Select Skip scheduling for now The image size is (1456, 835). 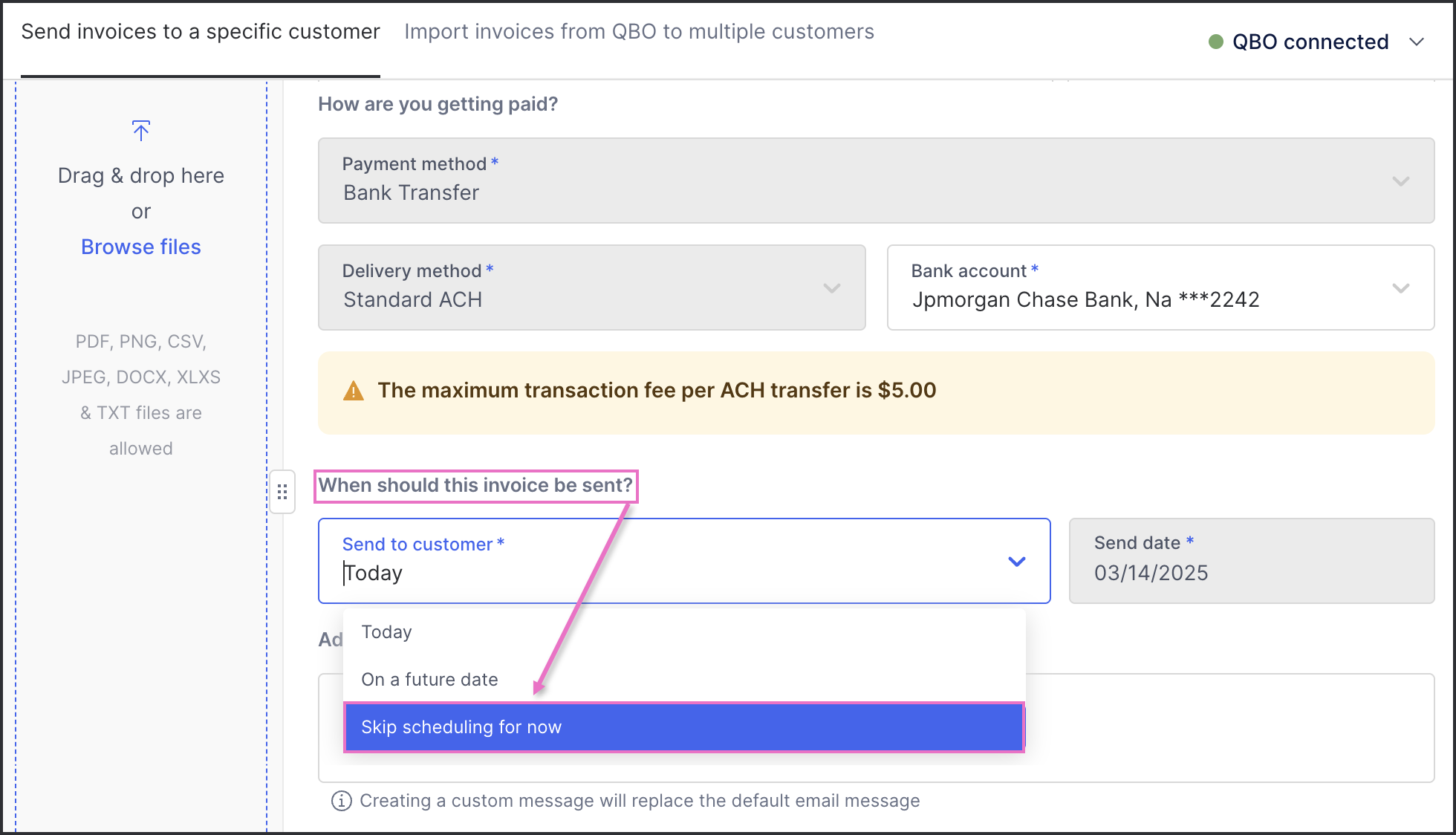[684, 727]
